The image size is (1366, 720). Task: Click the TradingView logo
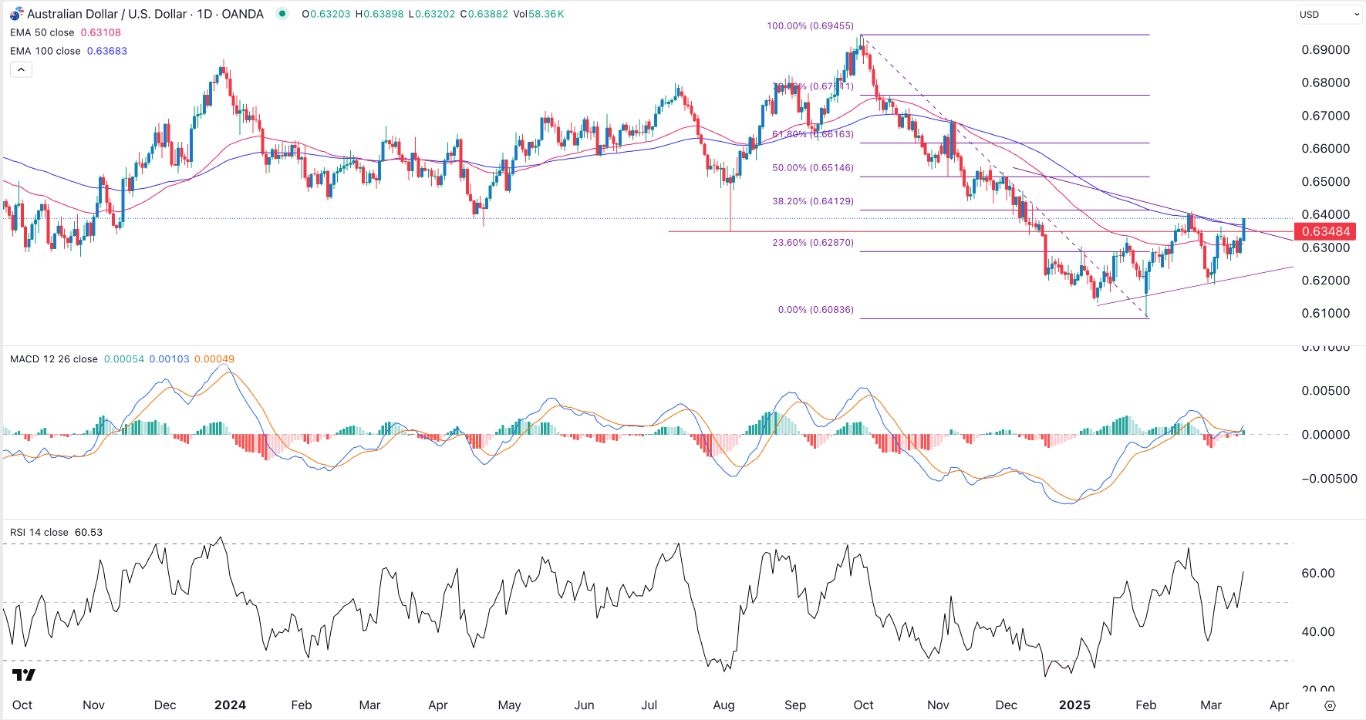[24, 676]
